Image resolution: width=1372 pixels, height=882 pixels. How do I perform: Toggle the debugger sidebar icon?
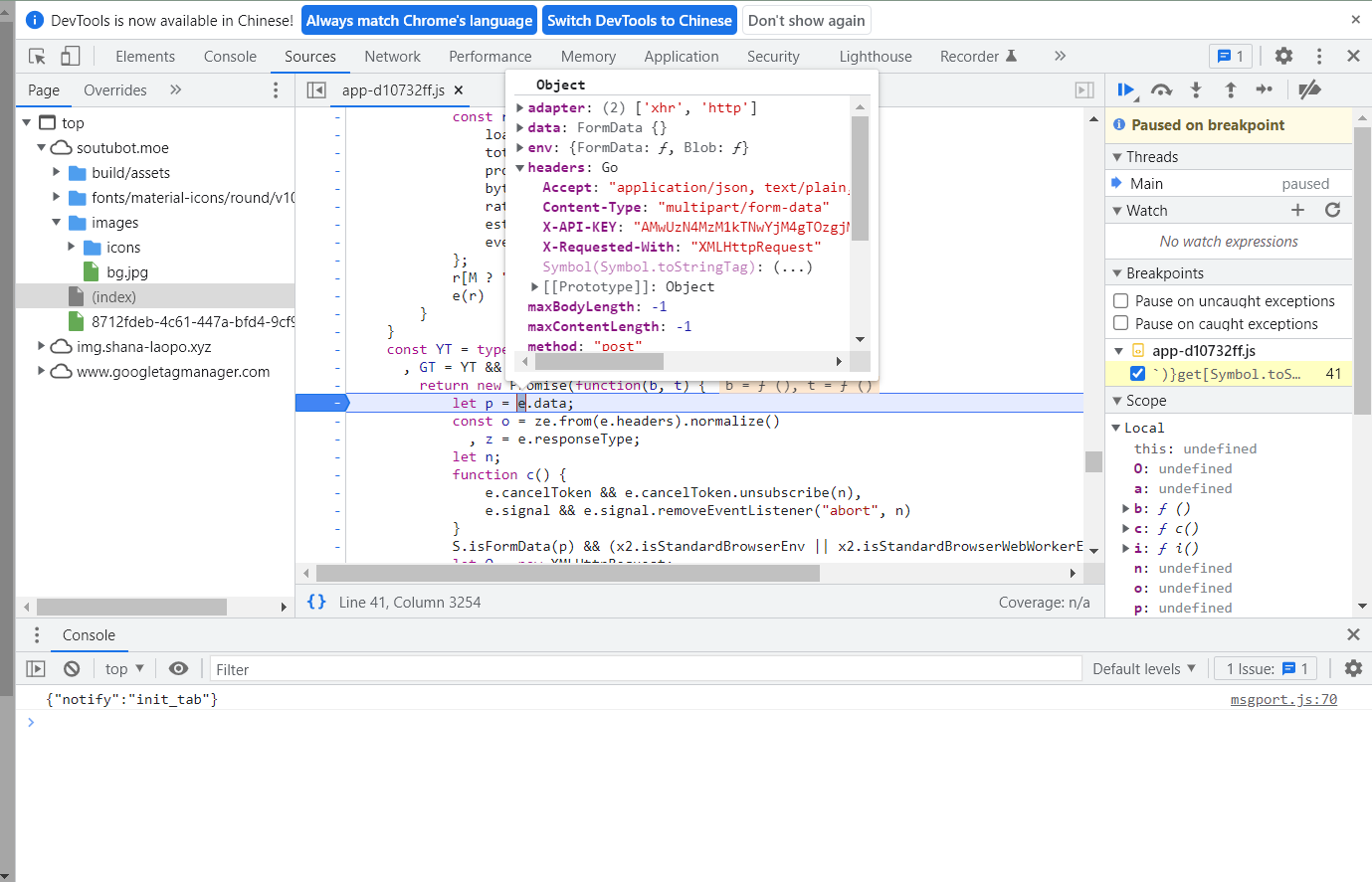pos(1084,90)
